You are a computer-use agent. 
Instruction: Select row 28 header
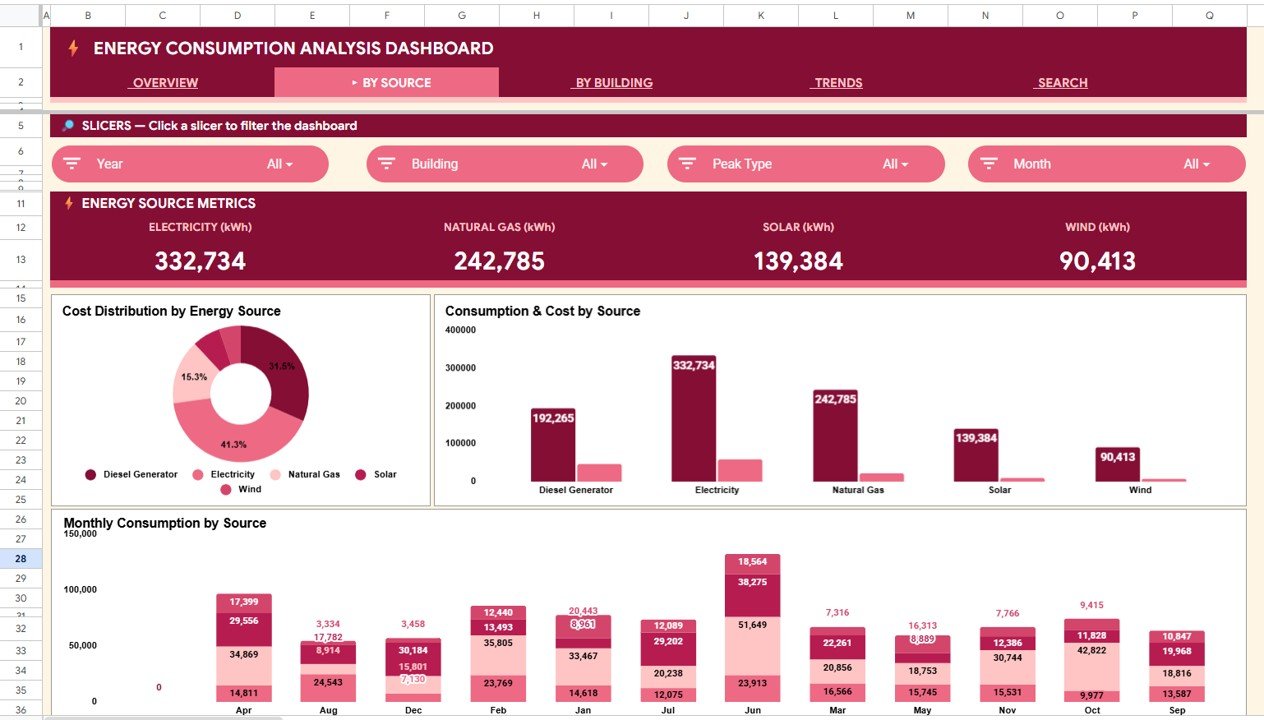pyautogui.click(x=21, y=559)
